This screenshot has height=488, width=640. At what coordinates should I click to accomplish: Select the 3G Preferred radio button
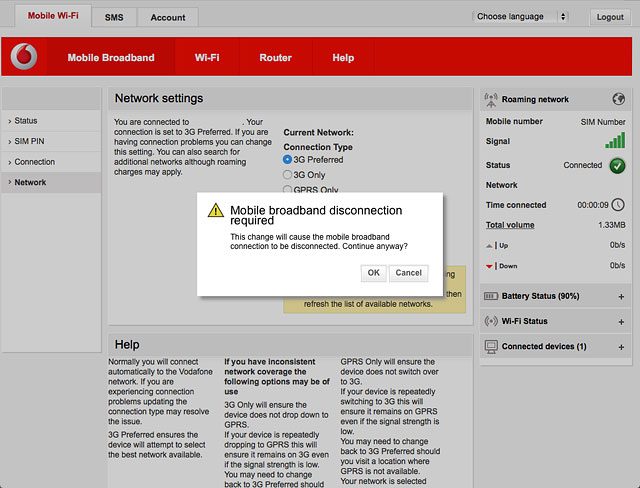287,160
